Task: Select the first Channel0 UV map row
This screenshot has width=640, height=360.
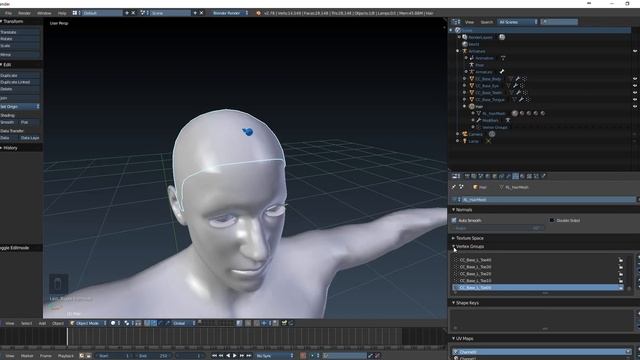Action: (x=542, y=352)
